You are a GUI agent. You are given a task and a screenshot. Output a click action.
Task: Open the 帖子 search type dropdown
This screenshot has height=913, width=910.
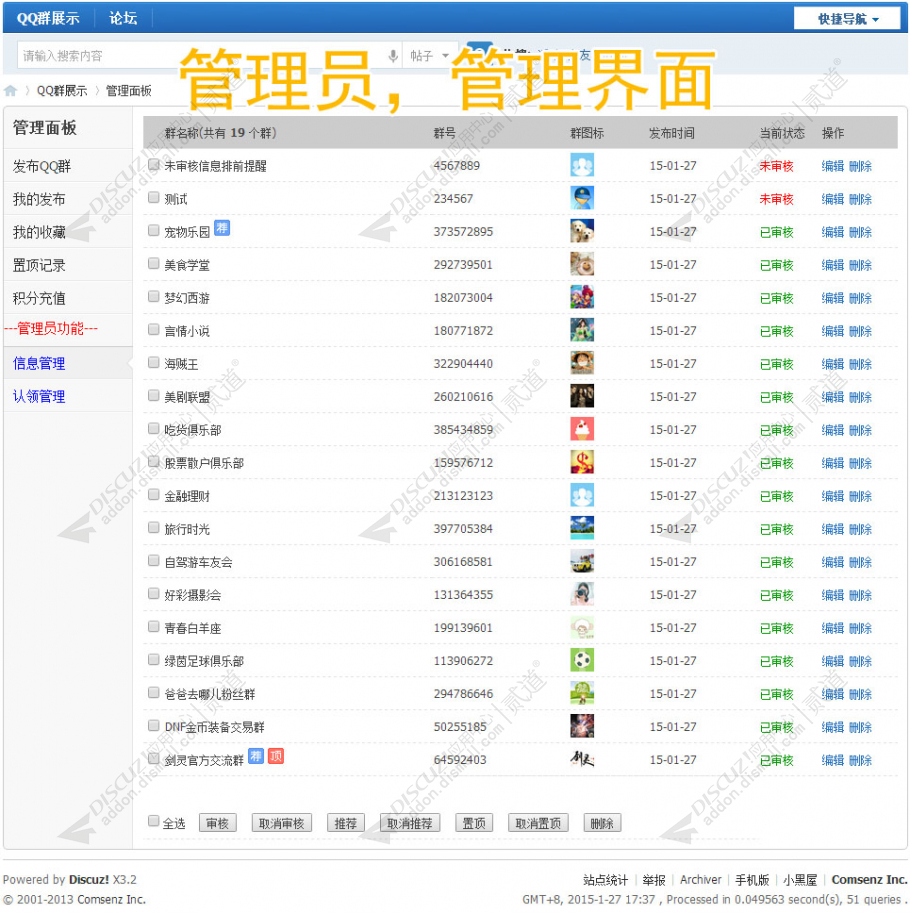click(429, 56)
